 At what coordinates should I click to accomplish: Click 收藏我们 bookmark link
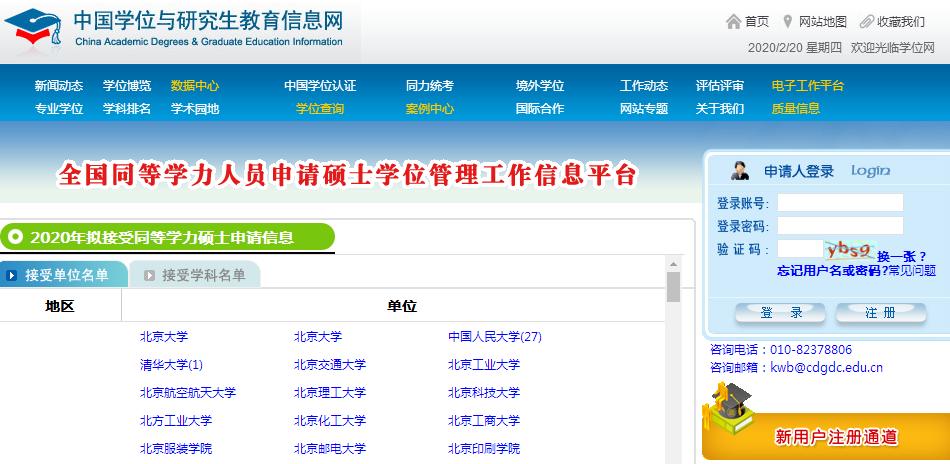(x=901, y=22)
